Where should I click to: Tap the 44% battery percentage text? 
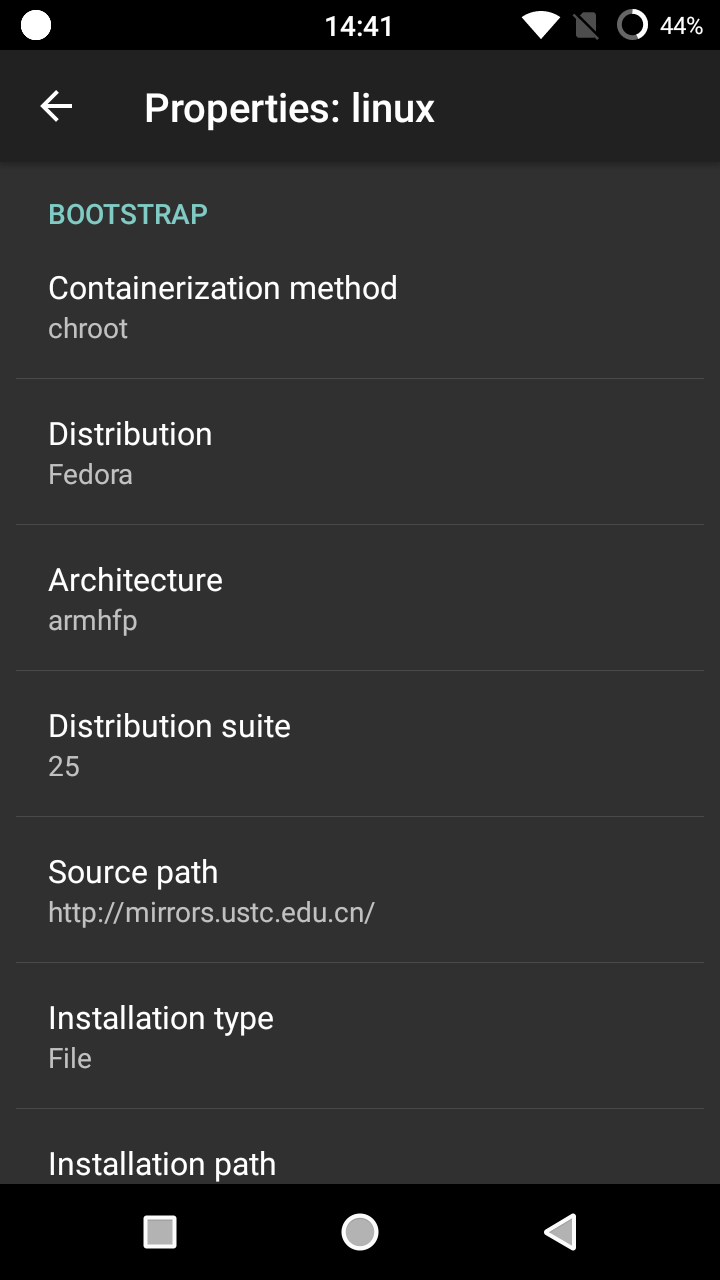(681, 26)
